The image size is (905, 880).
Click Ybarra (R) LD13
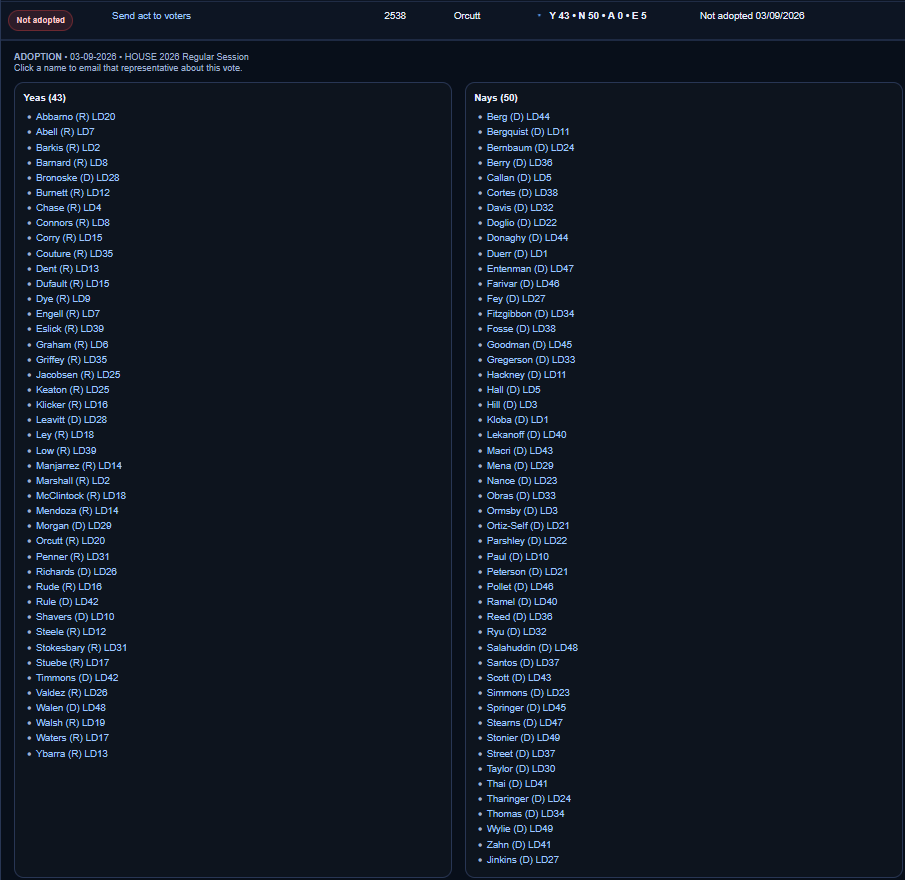pyautogui.click(x=72, y=754)
